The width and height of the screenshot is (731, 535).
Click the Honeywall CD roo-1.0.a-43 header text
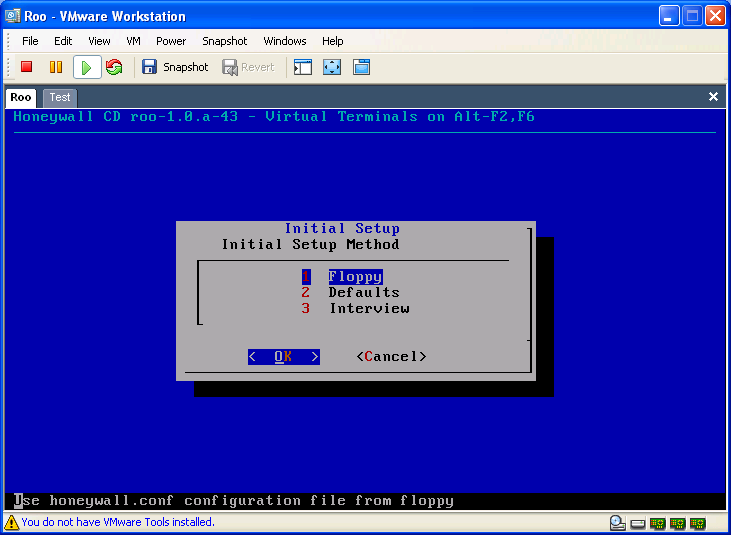(274, 117)
